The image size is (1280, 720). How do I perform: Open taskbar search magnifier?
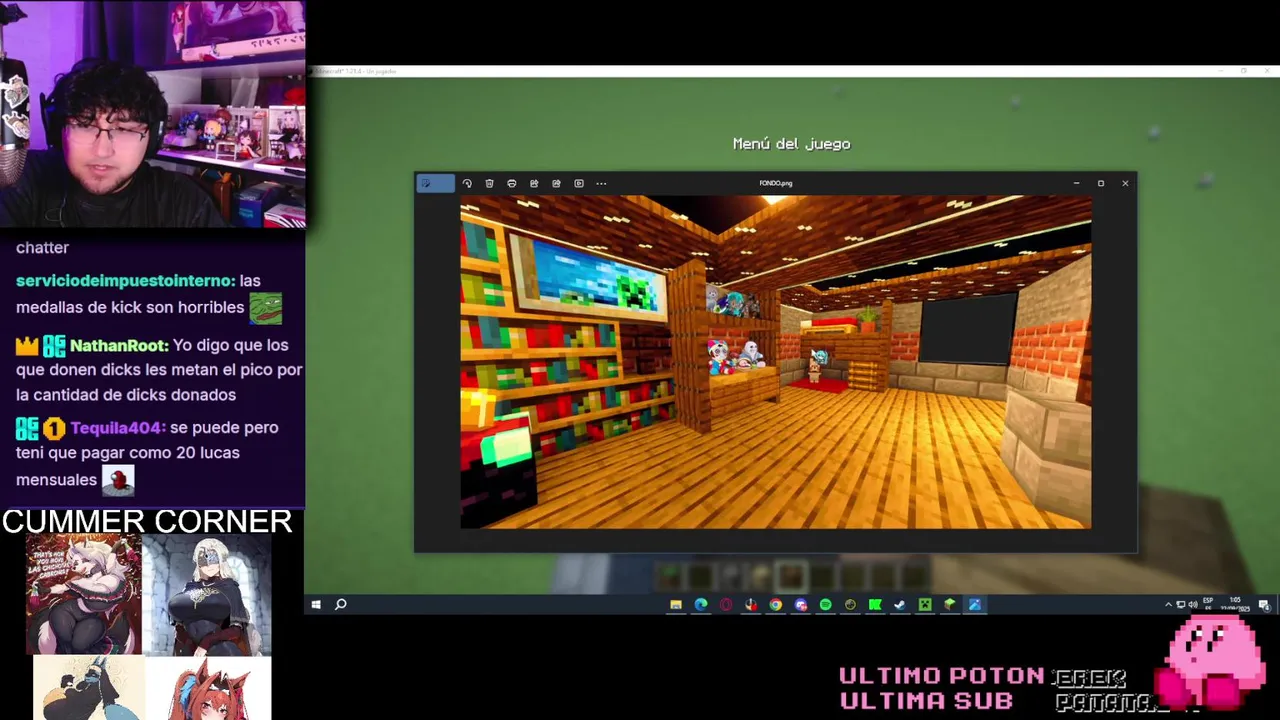click(x=340, y=604)
